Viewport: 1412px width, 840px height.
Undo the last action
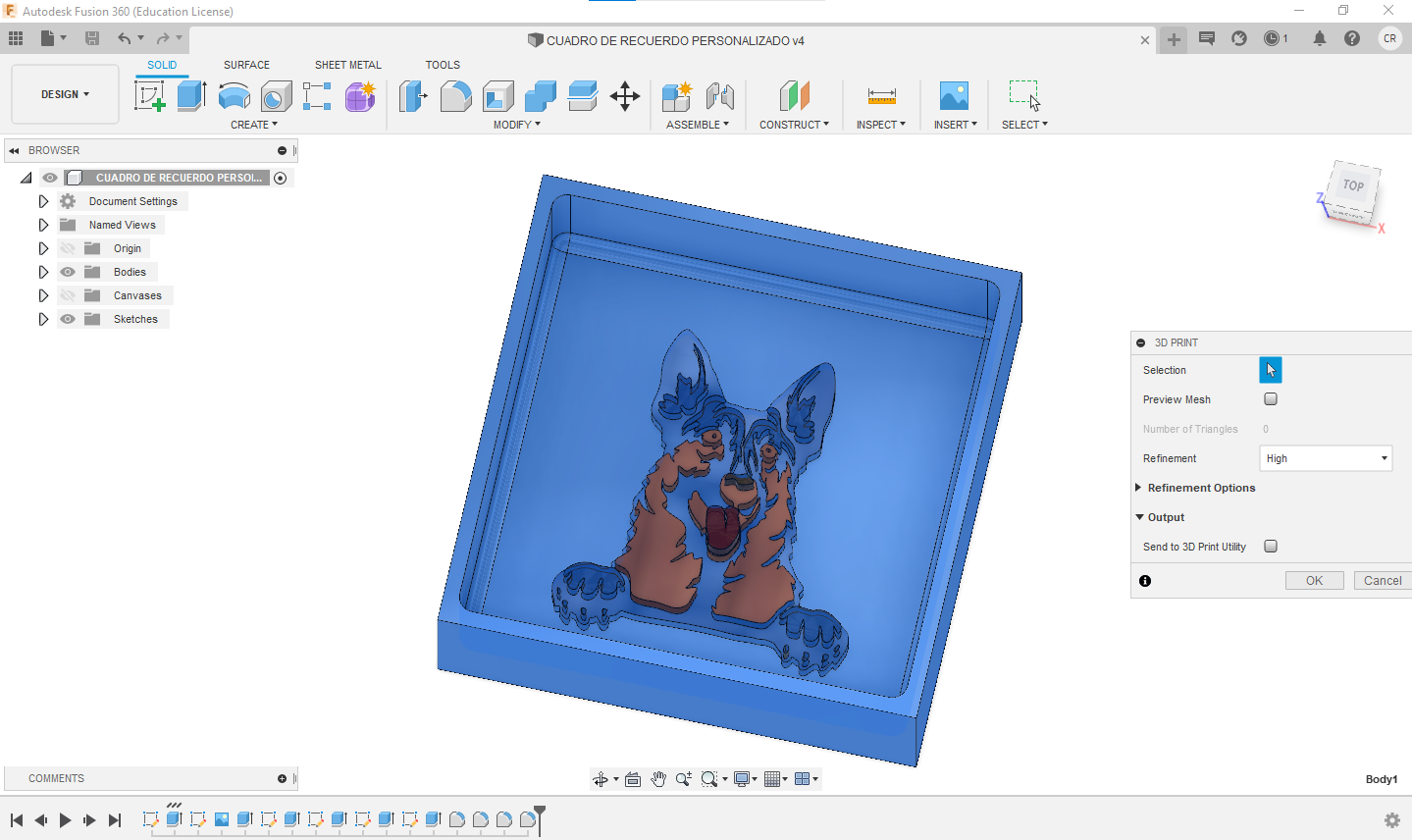124,38
